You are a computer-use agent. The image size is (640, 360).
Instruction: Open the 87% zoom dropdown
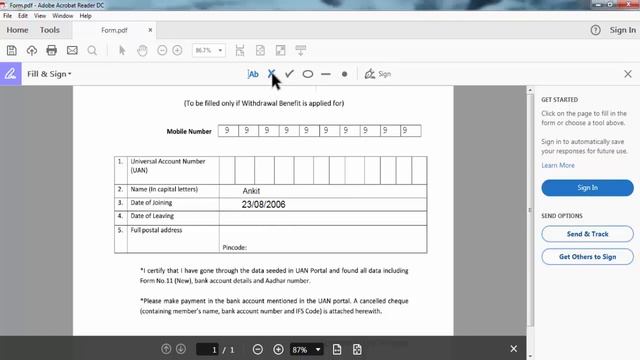pos(307,349)
